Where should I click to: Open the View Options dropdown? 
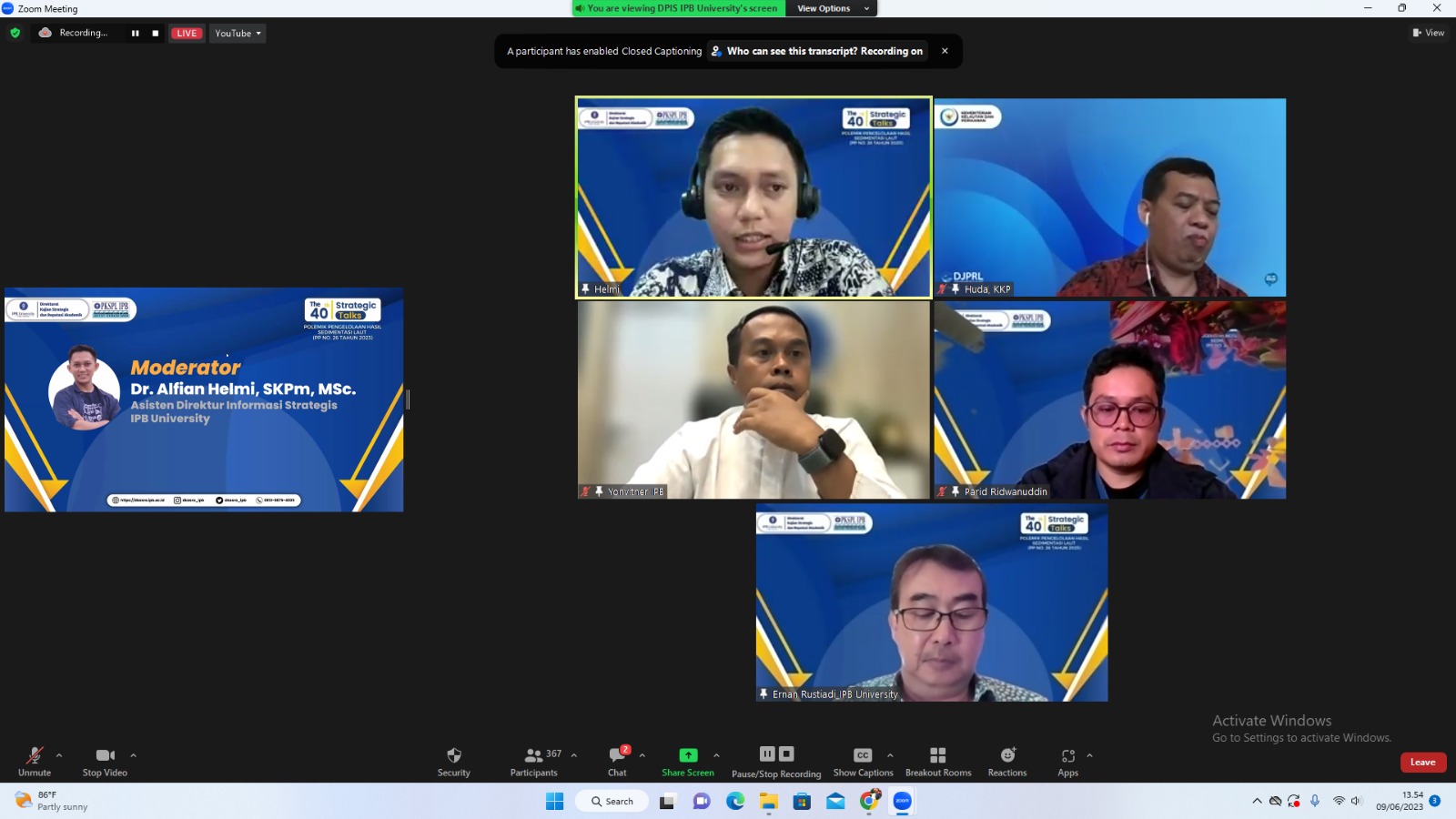pyautogui.click(x=830, y=8)
